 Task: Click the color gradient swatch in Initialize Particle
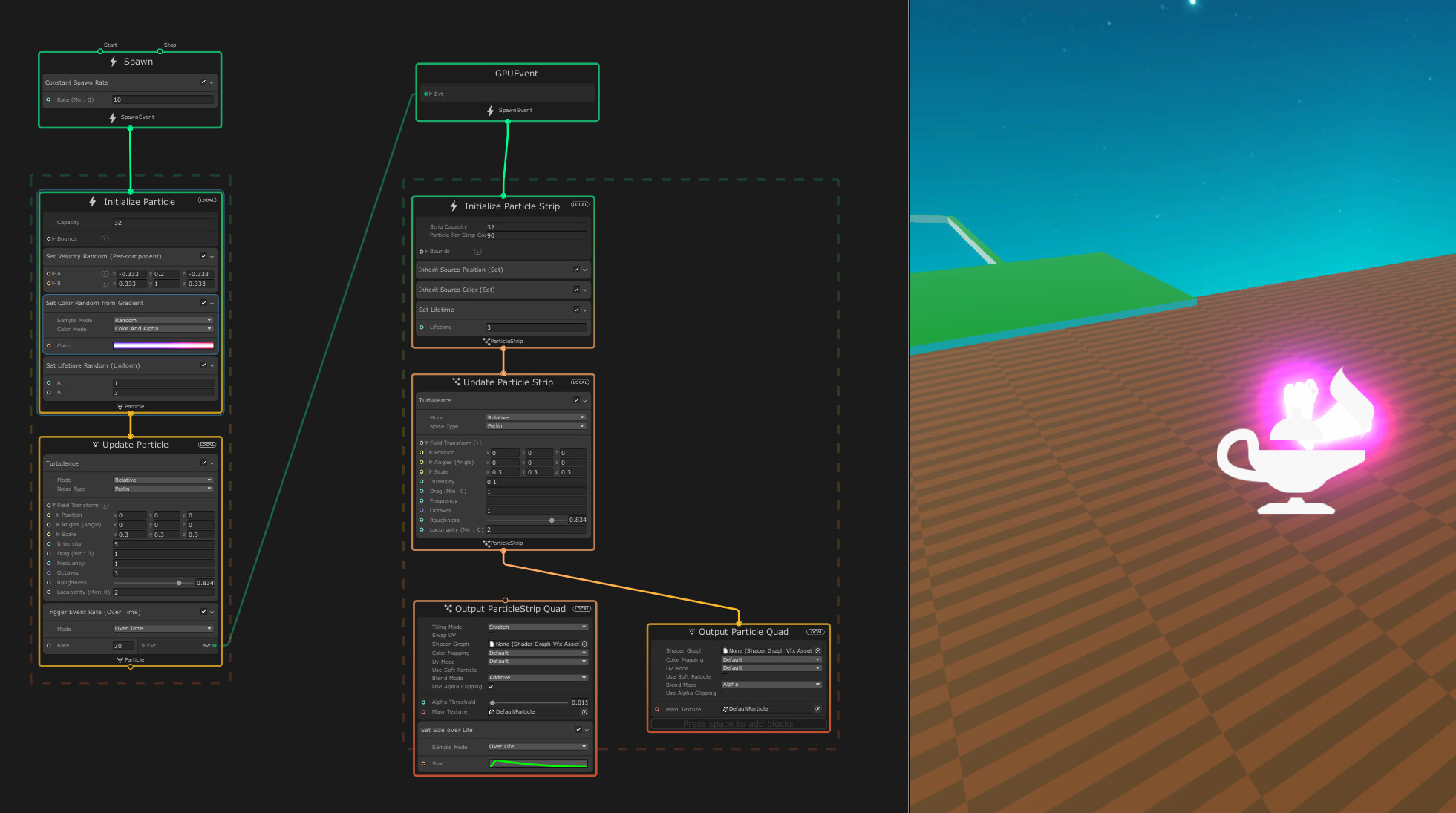click(164, 345)
